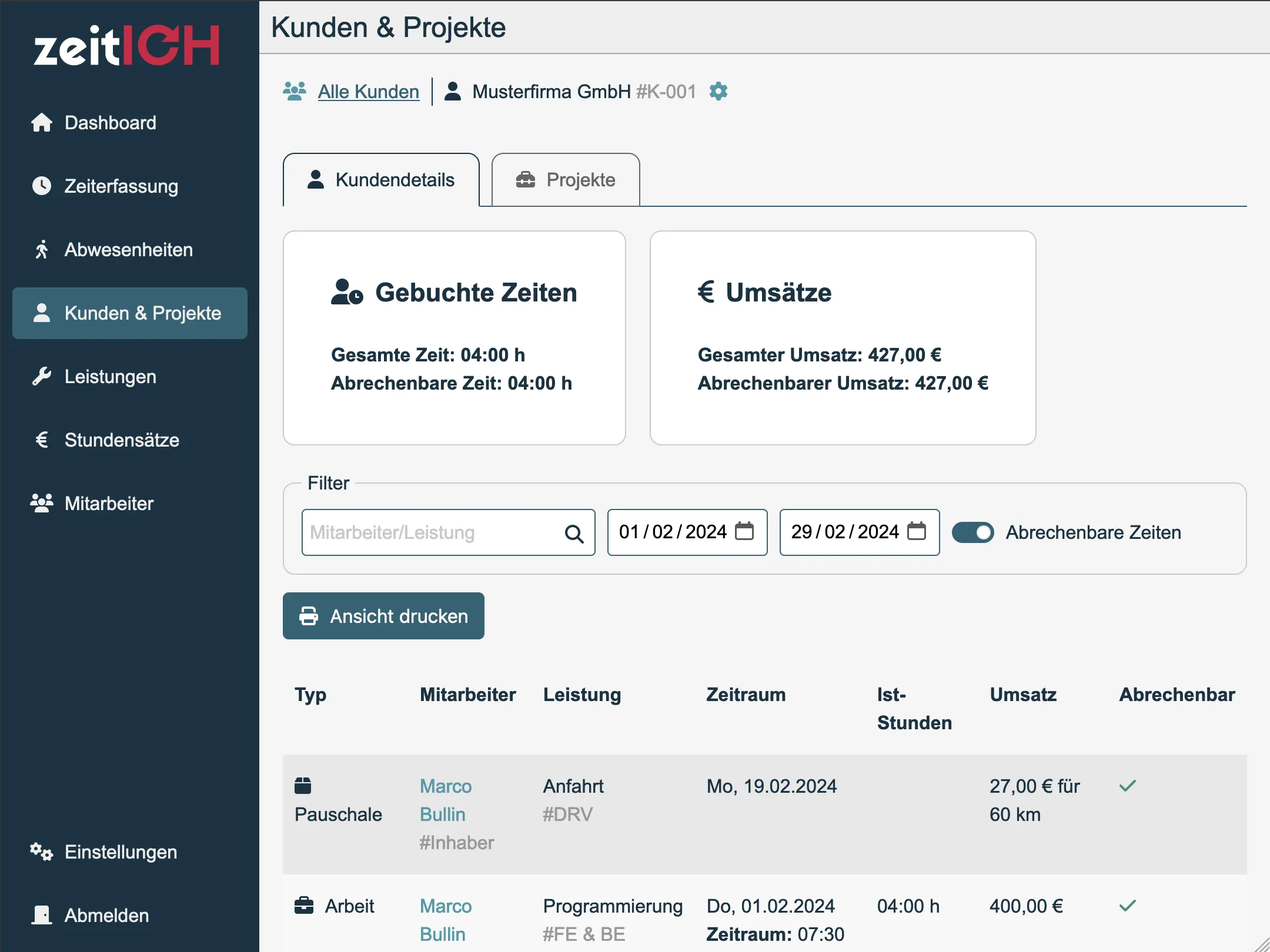Screen dimensions: 1270x952
Task: Select Kunden & Projekte menu item
Action: pyautogui.click(x=129, y=313)
